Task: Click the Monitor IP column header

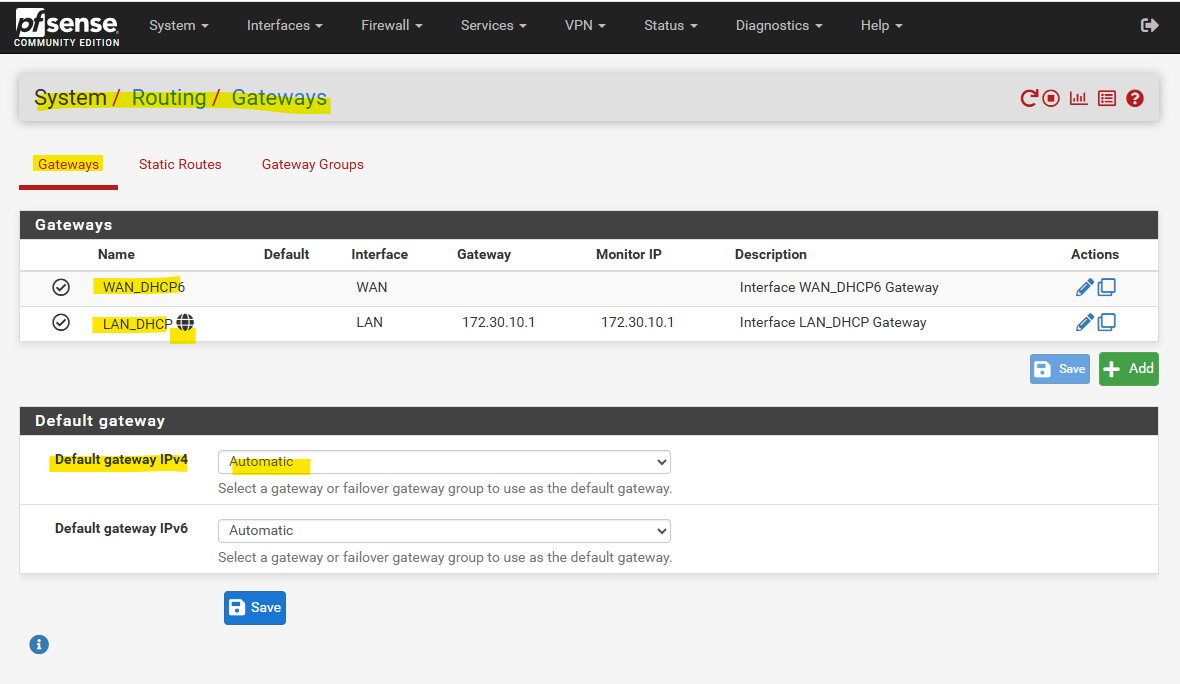Action: click(628, 254)
